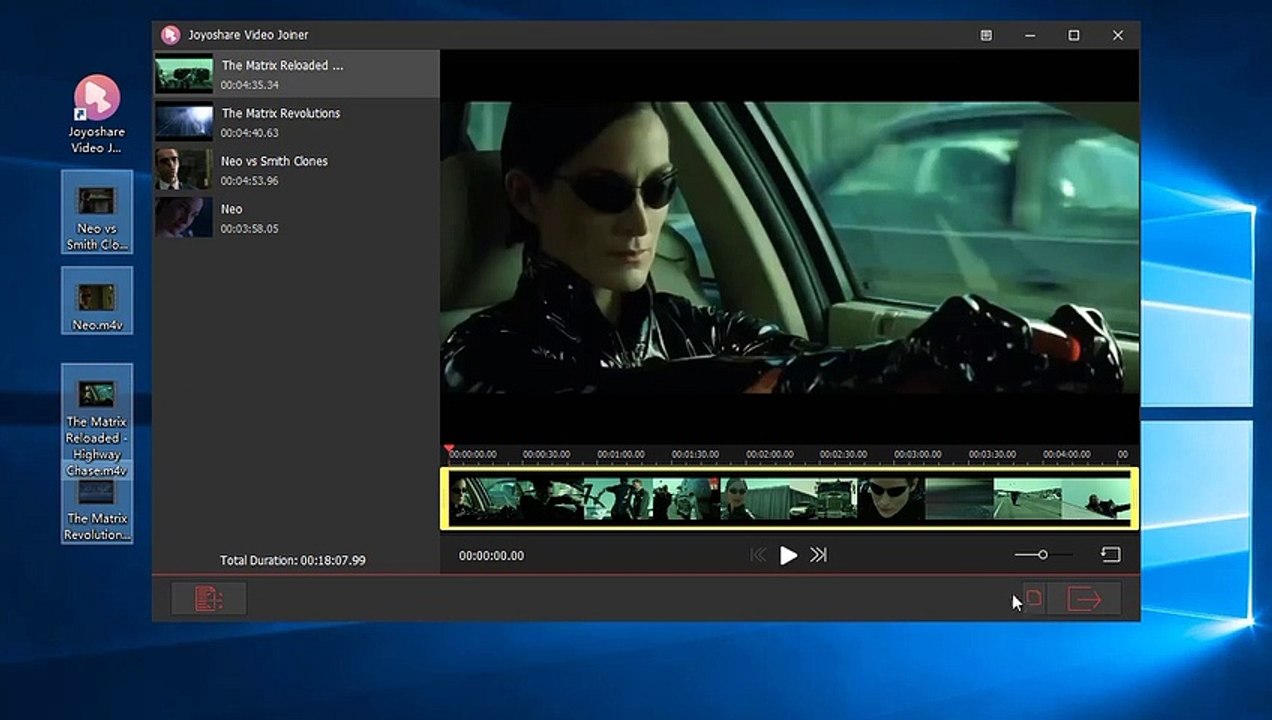This screenshot has height=720, width=1272.
Task: Select Neo vs Smith Clones clip
Action: tap(296, 170)
